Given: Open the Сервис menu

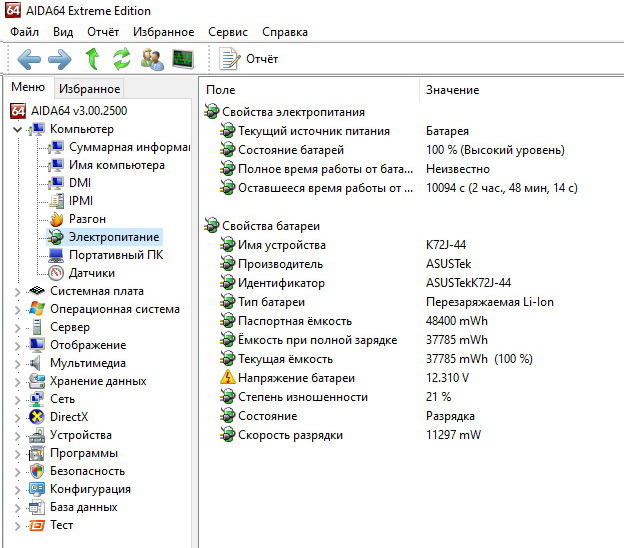Looking at the screenshot, I should pyautogui.click(x=228, y=32).
